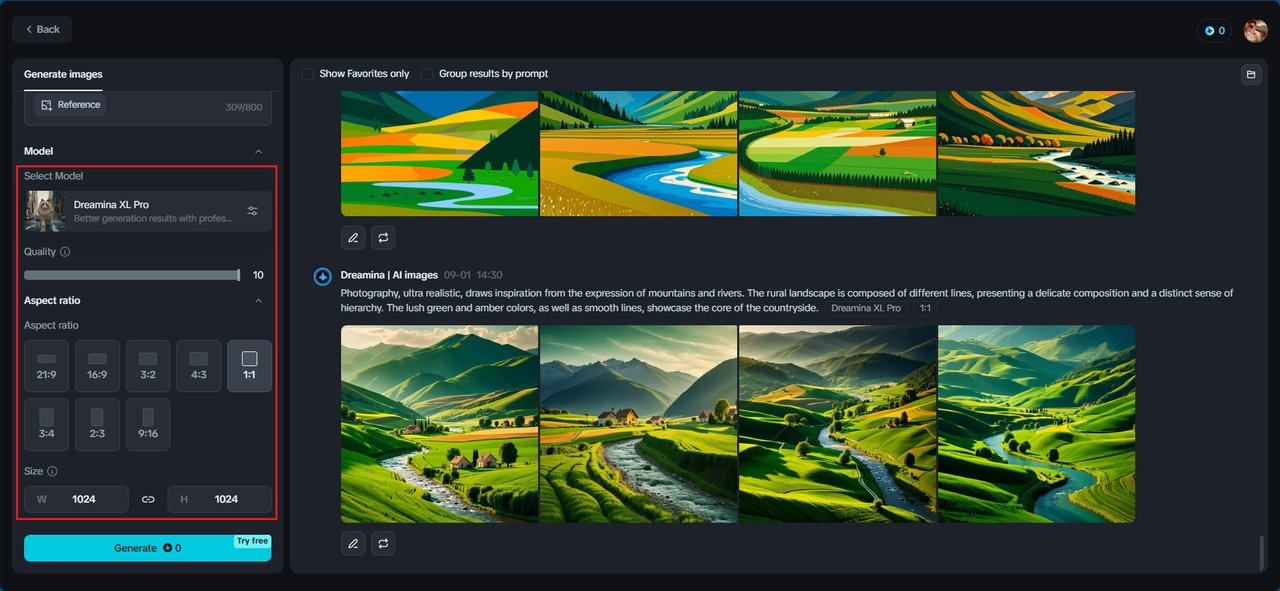Click the width input field
1280x591 pixels.
76,499
